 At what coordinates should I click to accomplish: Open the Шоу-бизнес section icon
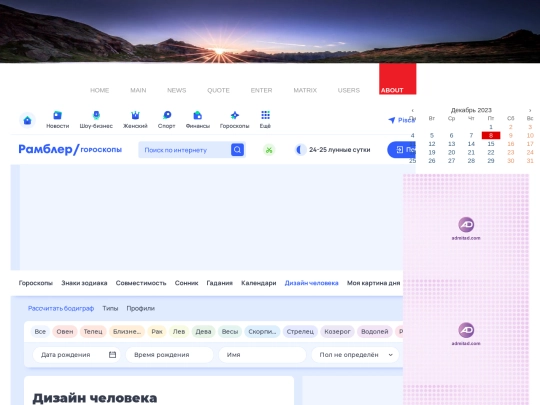[96, 115]
